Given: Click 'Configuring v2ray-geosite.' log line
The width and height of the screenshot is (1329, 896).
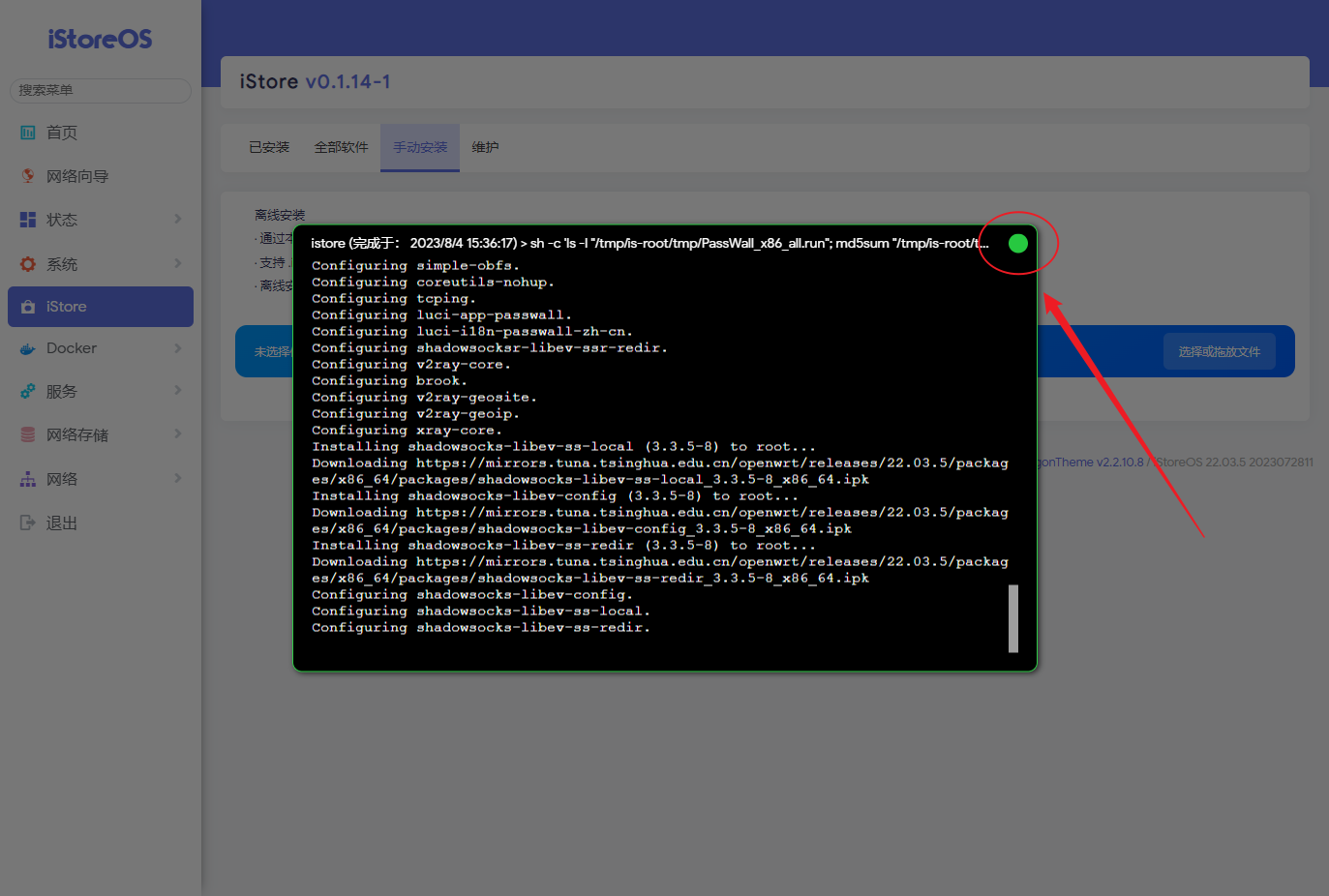Looking at the screenshot, I should pos(424,397).
